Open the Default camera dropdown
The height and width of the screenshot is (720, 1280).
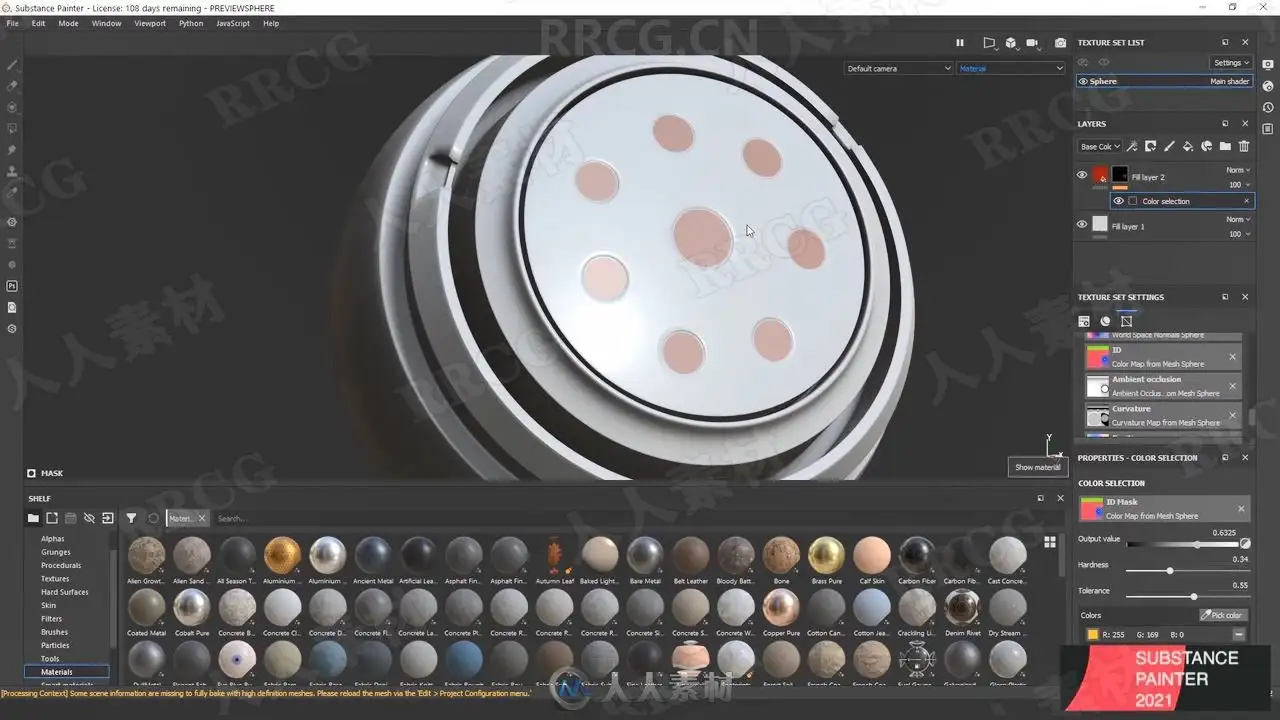click(899, 68)
